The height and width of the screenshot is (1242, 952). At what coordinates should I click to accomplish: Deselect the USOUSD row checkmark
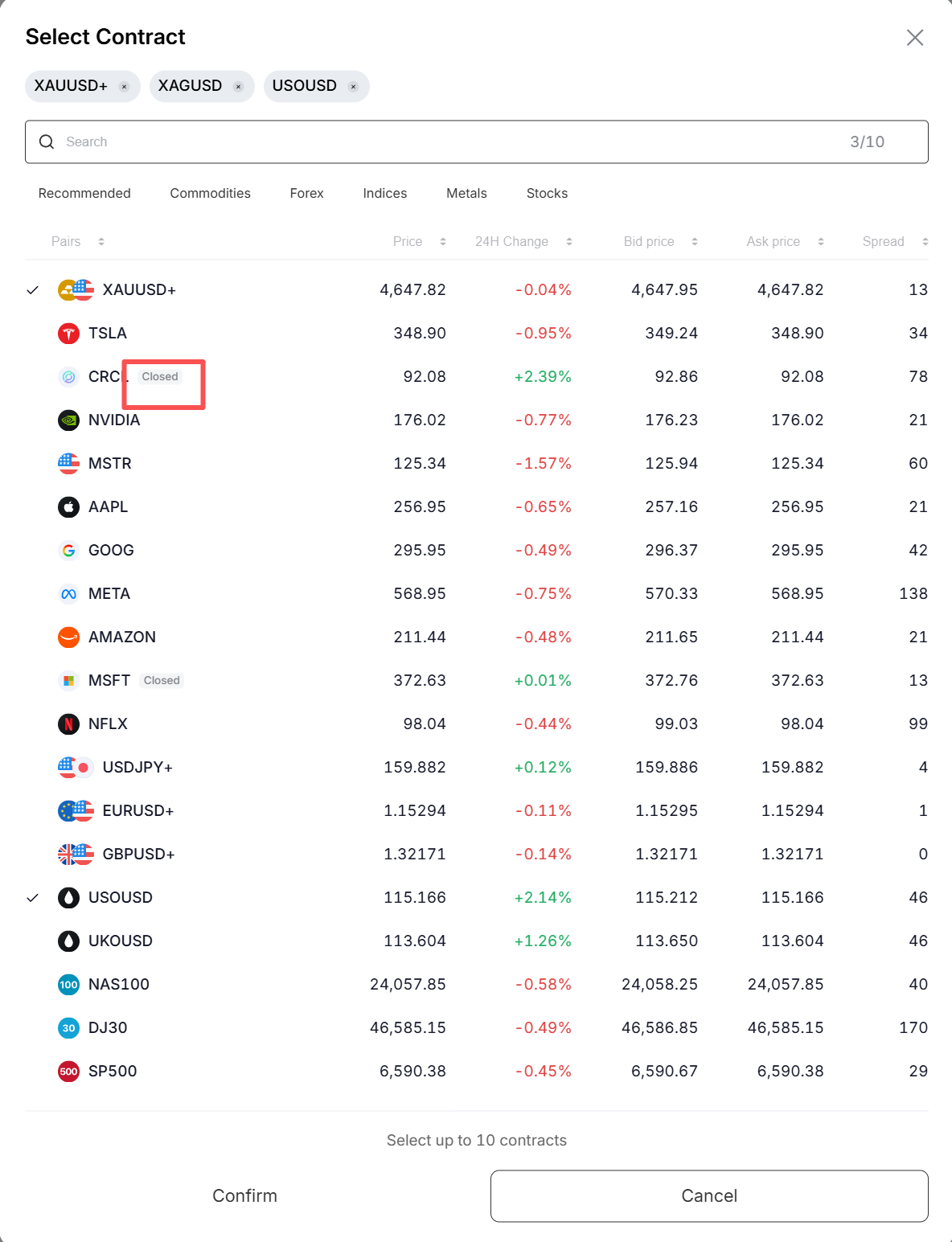(x=33, y=898)
